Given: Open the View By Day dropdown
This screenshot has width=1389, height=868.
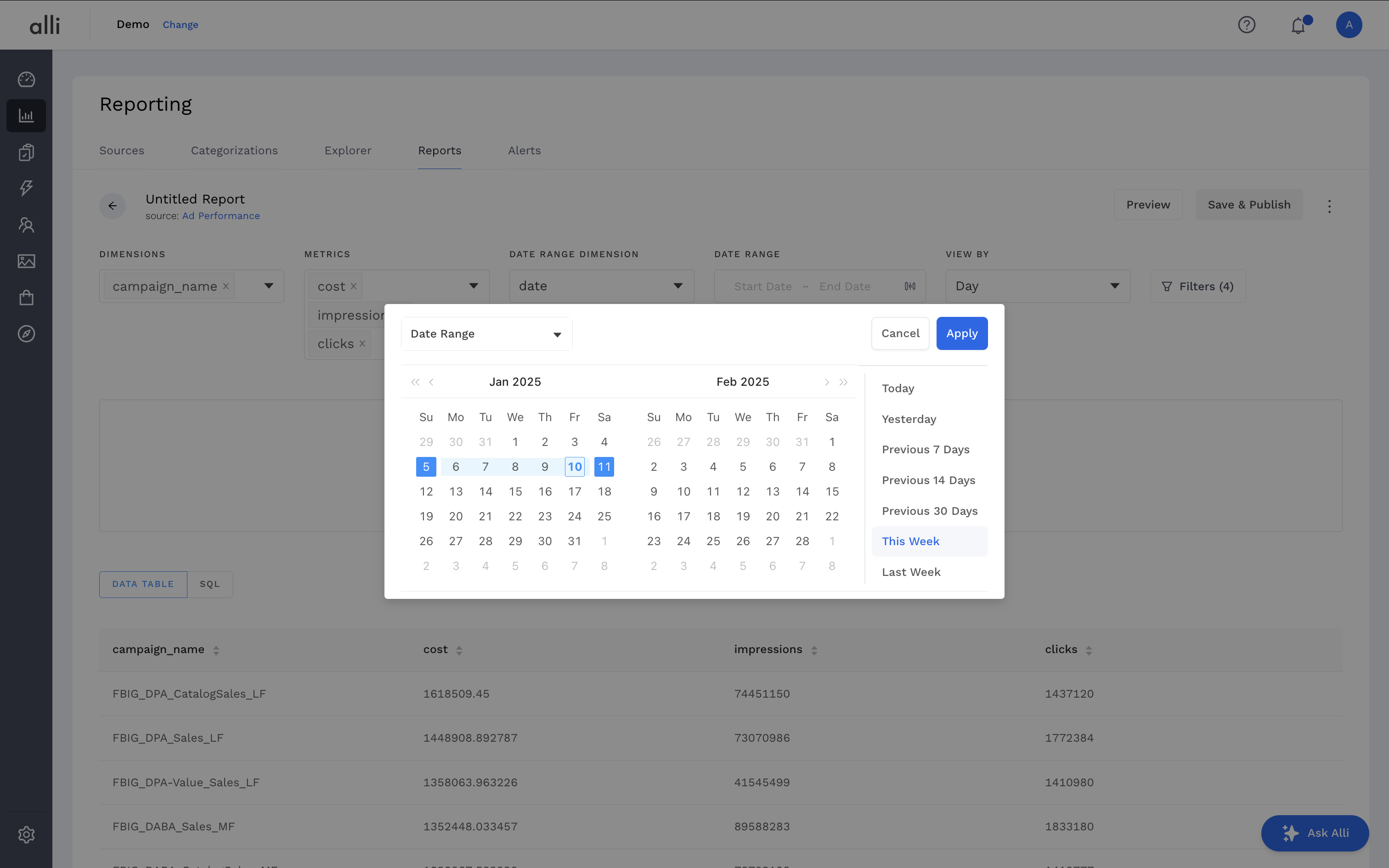Looking at the screenshot, I should (x=1038, y=286).
